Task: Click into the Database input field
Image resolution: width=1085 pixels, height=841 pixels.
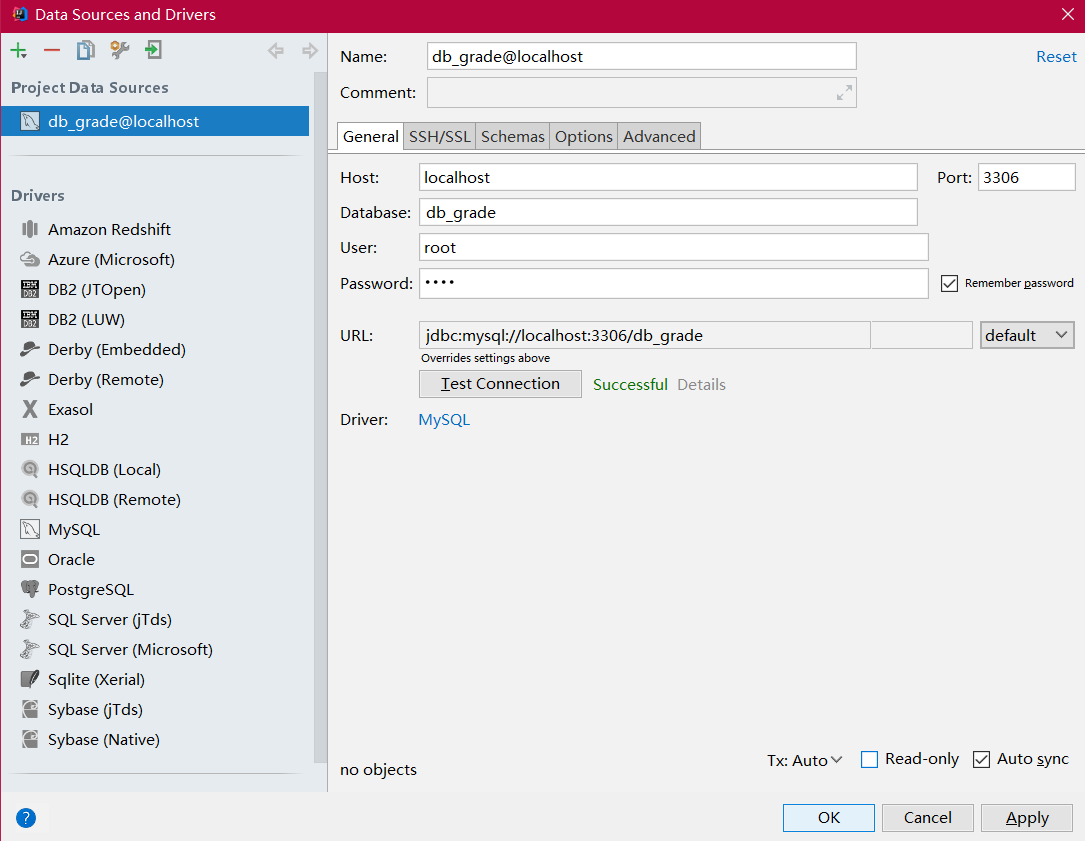Action: (x=668, y=212)
